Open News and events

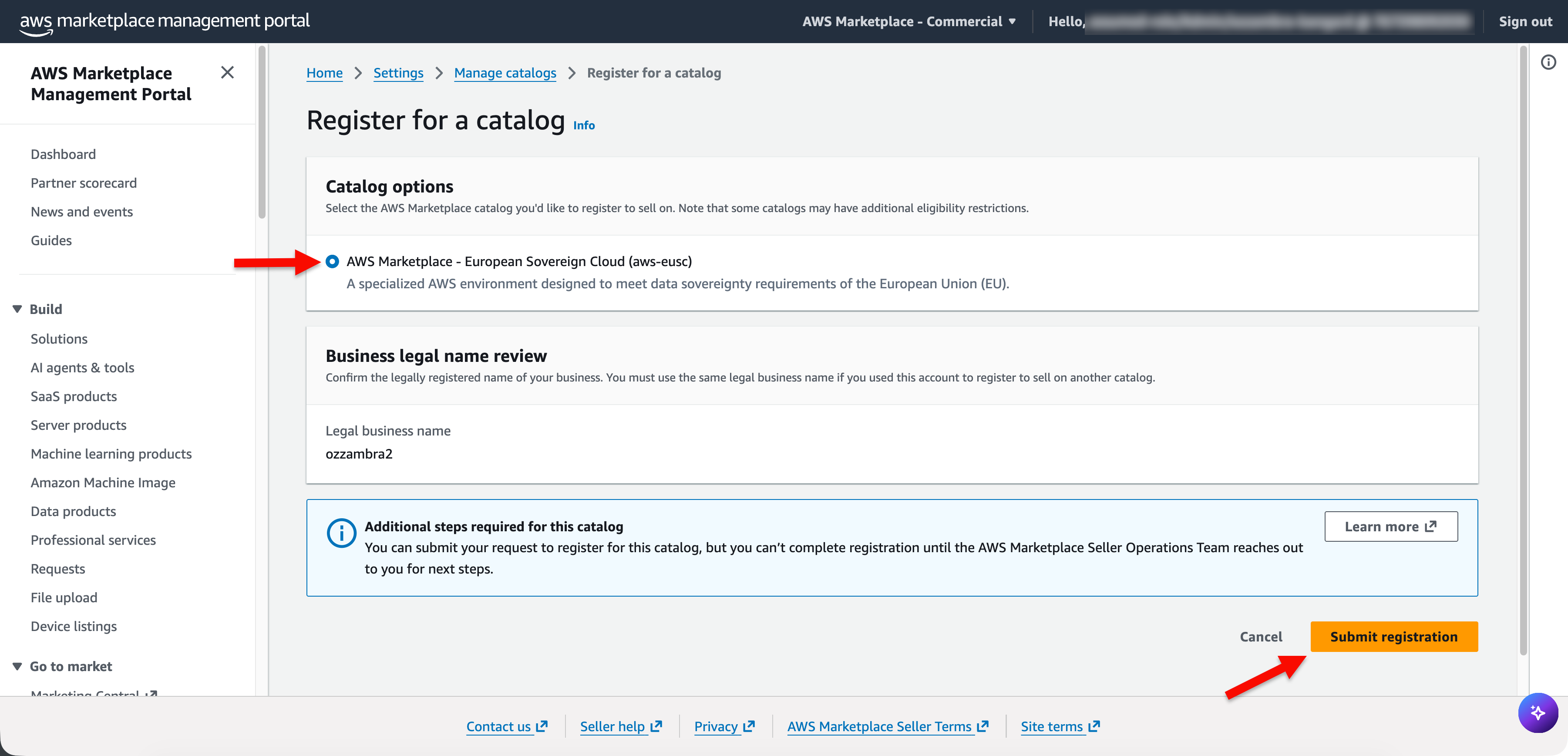click(82, 212)
